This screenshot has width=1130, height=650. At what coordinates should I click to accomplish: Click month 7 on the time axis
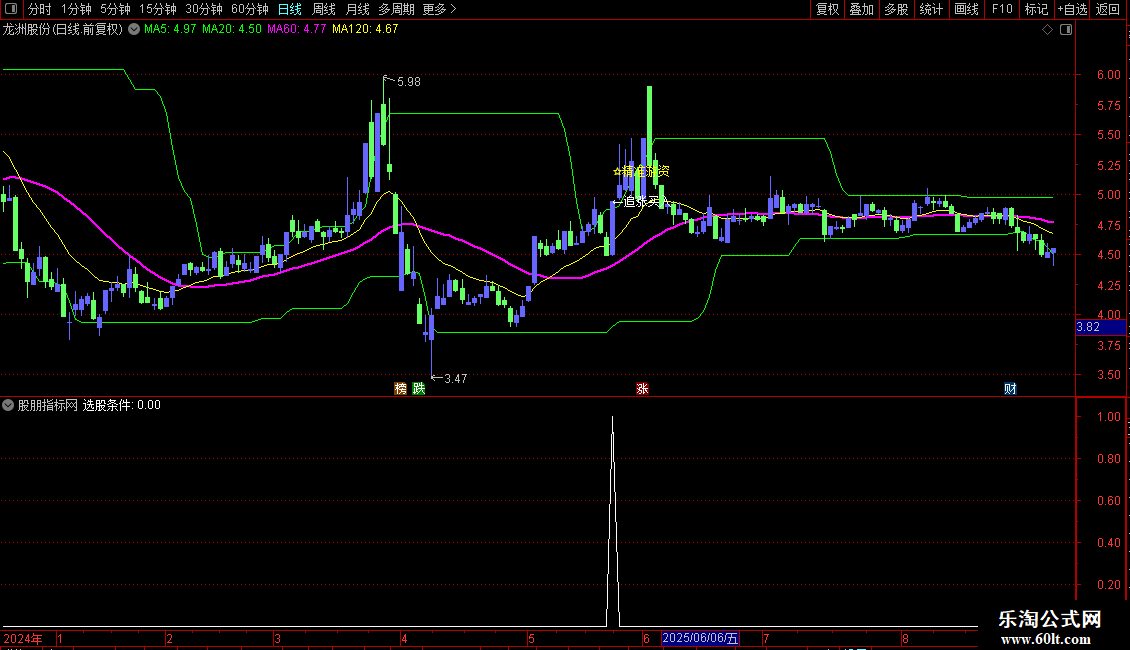click(x=765, y=638)
